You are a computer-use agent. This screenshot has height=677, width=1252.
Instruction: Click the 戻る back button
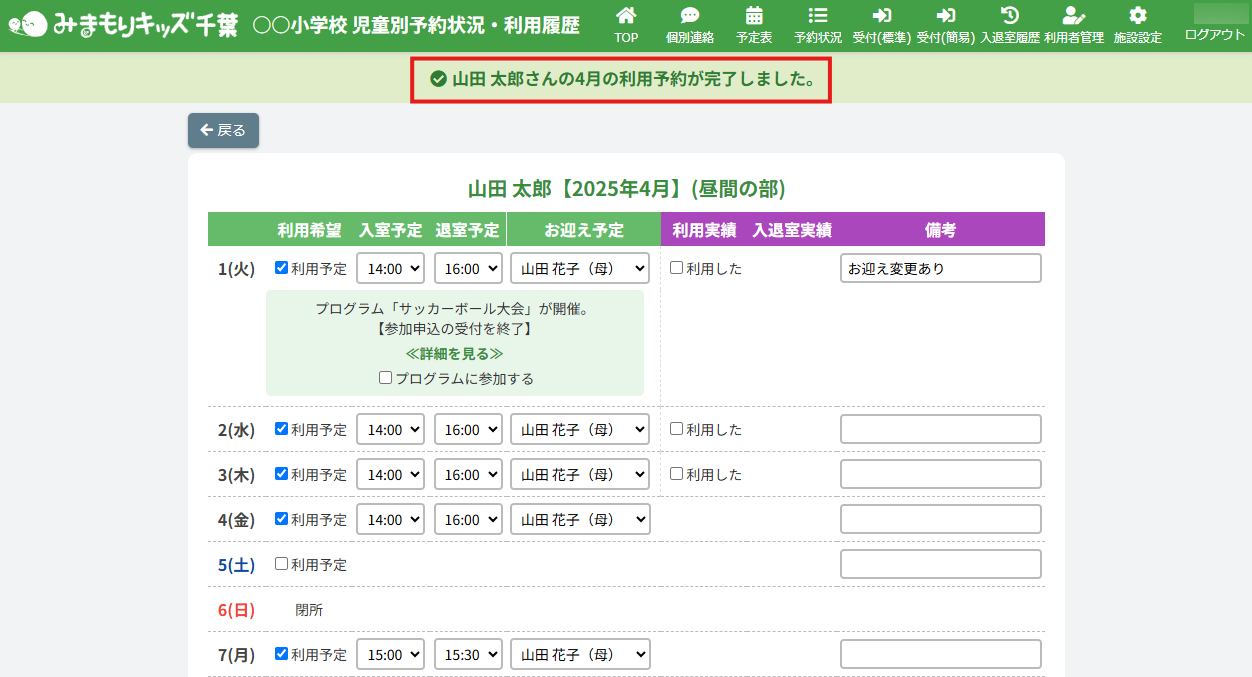[223, 130]
